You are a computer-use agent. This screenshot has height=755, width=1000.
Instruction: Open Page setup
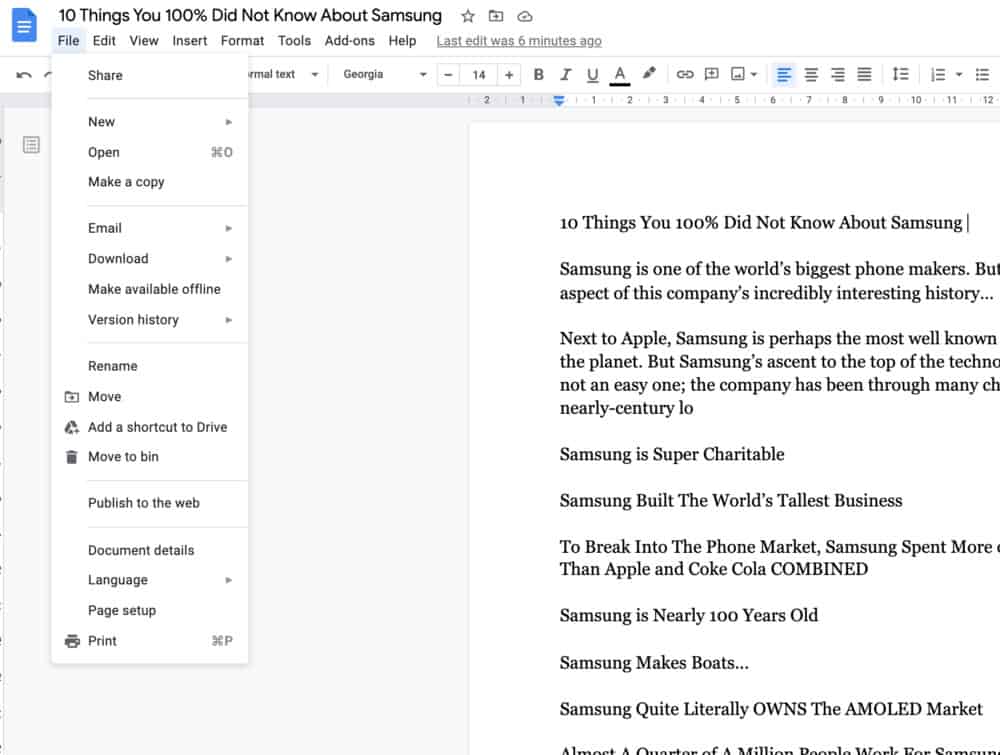[150, 611]
